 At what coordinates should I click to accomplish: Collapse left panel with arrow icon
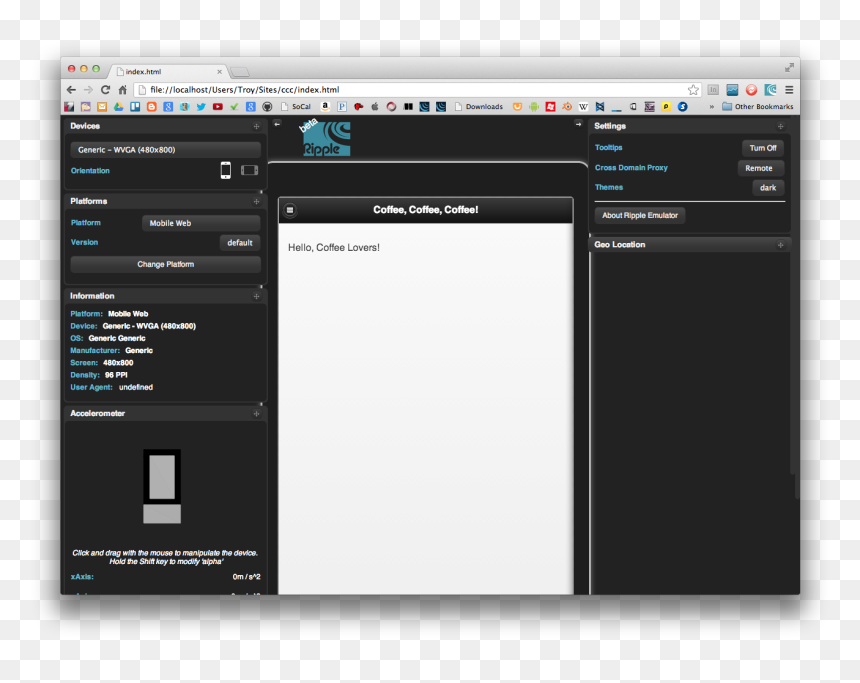(278, 125)
